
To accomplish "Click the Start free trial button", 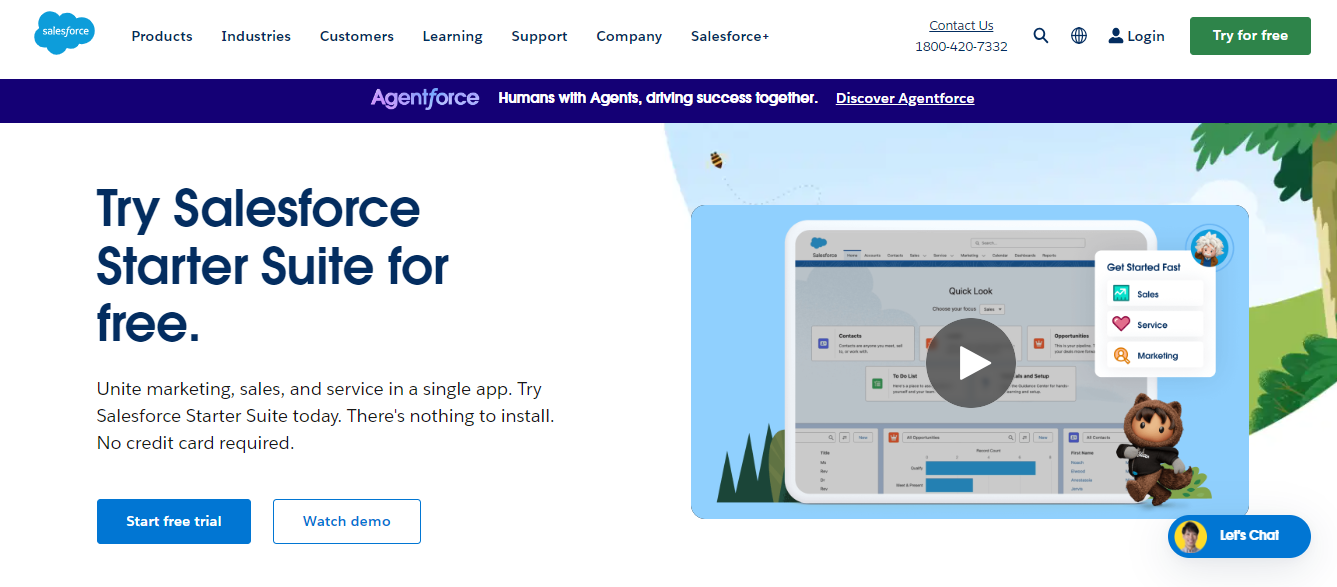I will 173,521.
